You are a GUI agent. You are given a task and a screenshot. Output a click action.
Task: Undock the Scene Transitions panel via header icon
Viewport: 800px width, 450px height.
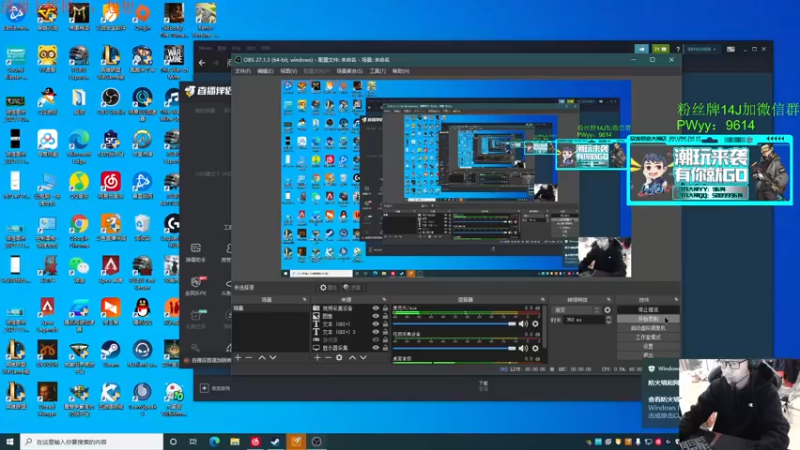609,299
